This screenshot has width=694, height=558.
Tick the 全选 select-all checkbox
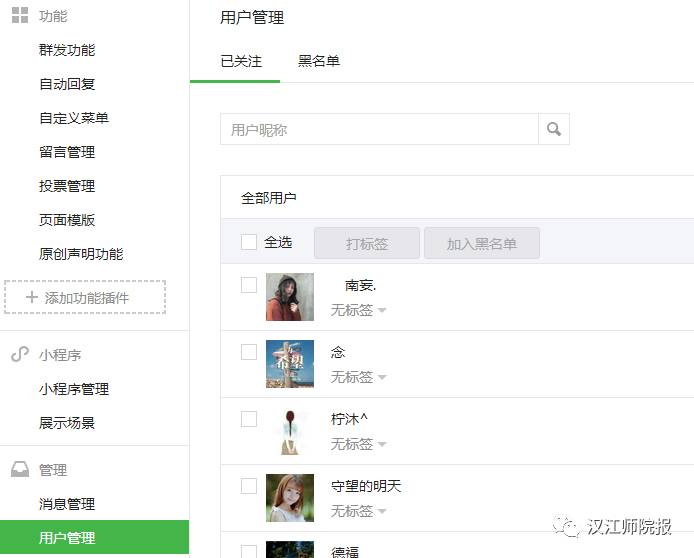249,242
